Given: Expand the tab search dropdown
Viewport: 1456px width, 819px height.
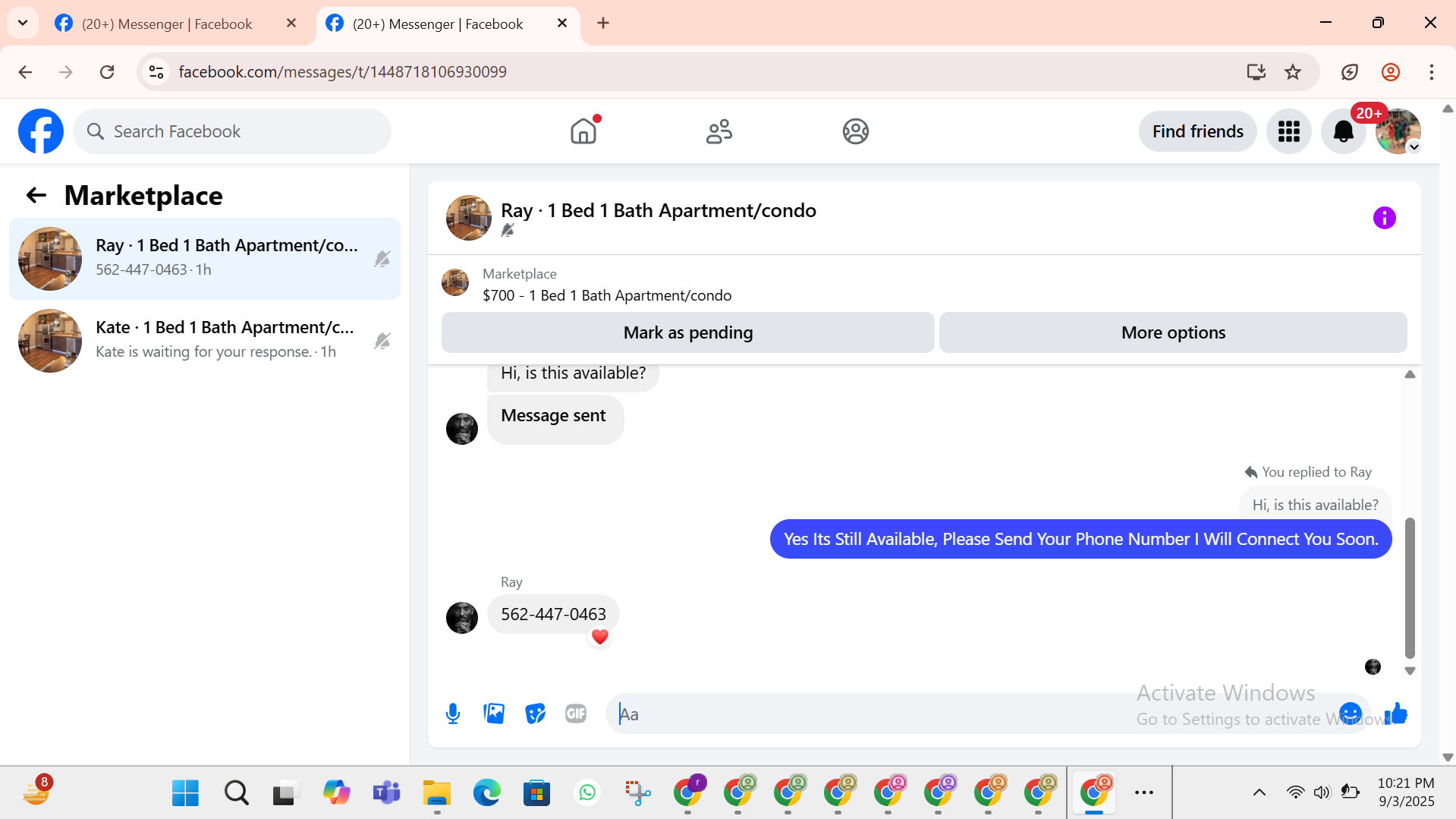Looking at the screenshot, I should pyautogui.click(x=23, y=24).
